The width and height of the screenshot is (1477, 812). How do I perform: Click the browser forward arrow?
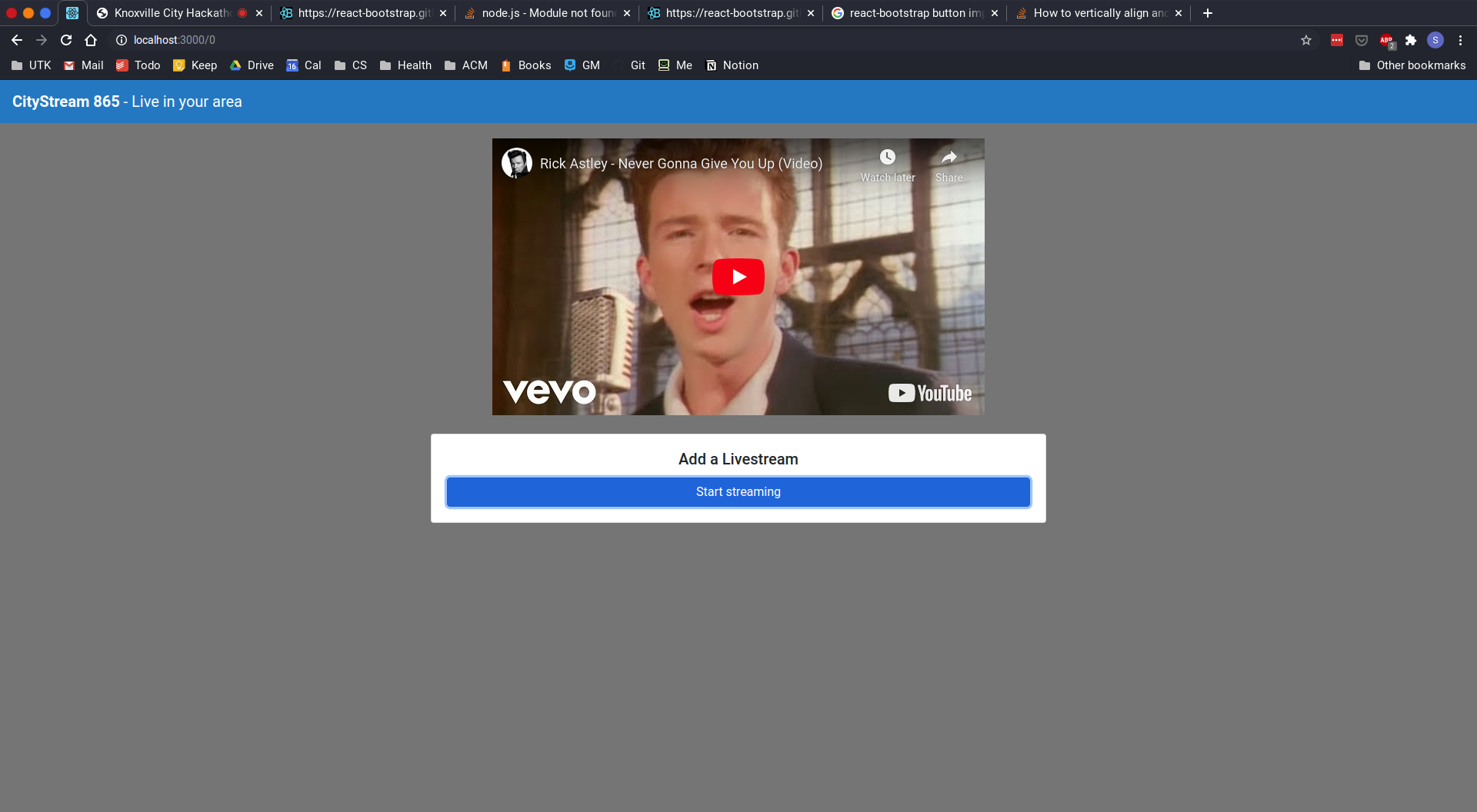pos(42,40)
